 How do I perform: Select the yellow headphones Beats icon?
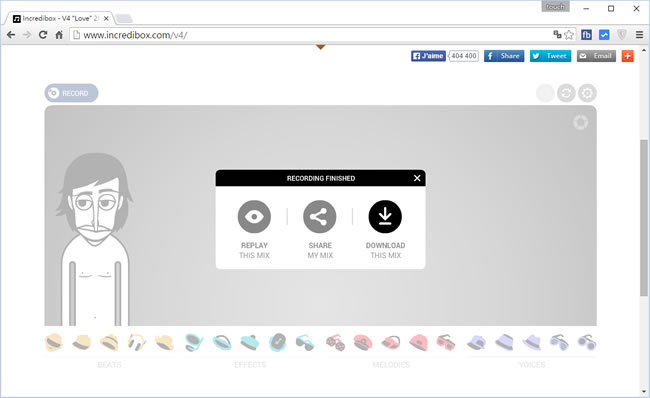pos(137,342)
